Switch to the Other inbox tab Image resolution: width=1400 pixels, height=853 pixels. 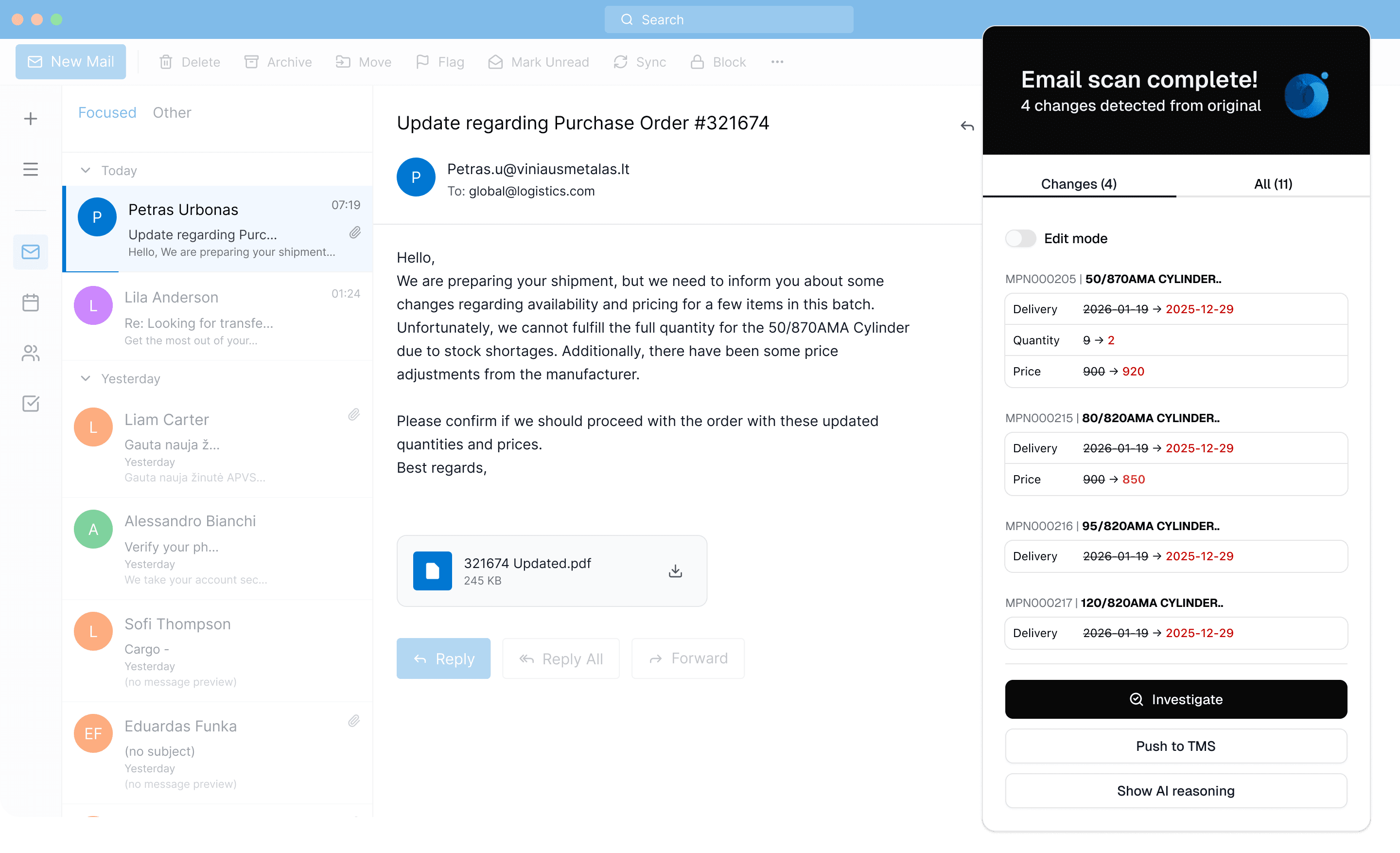172,112
